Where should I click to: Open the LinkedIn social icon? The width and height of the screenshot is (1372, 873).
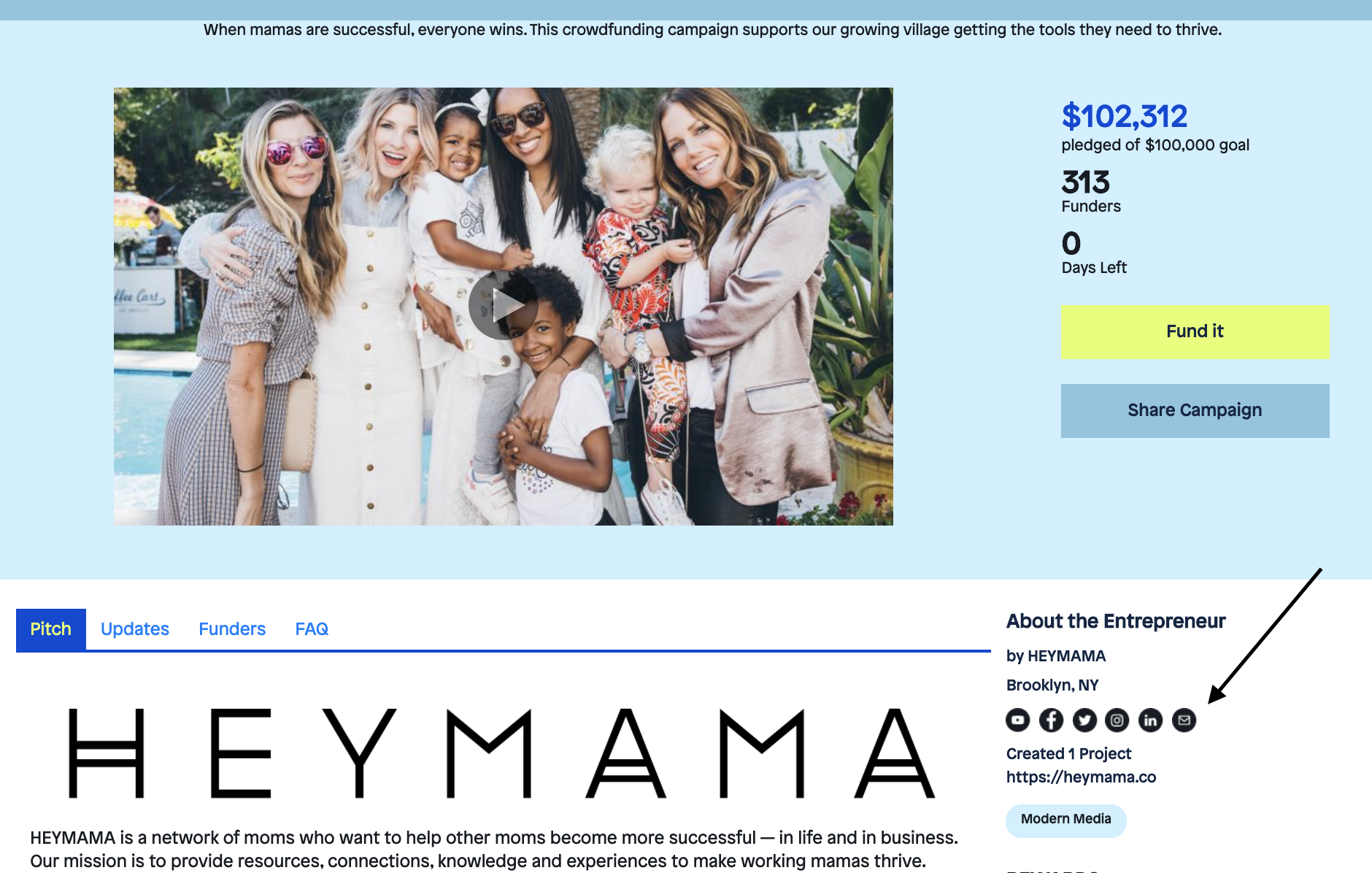coord(1150,720)
